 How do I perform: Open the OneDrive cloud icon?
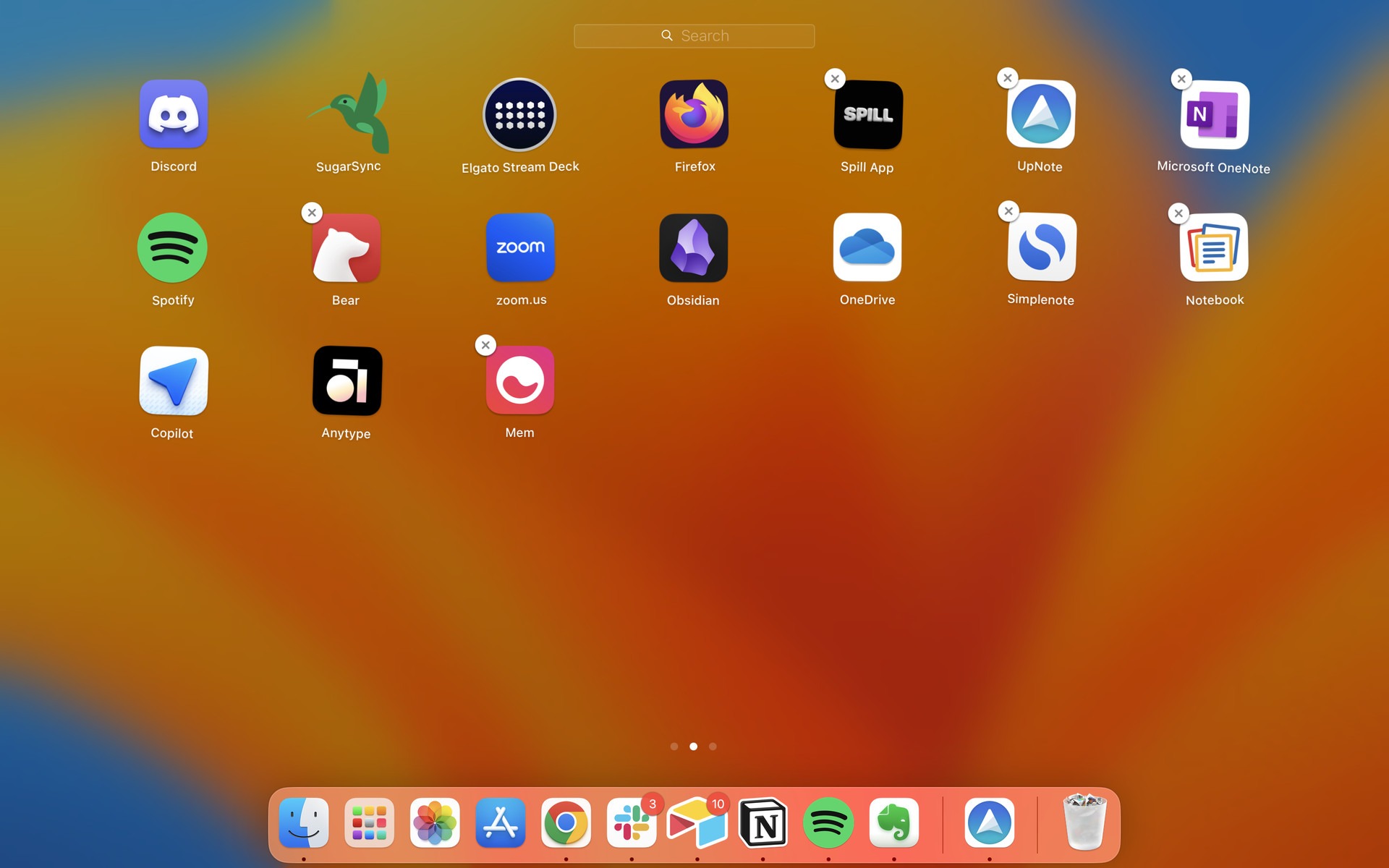coord(867,247)
